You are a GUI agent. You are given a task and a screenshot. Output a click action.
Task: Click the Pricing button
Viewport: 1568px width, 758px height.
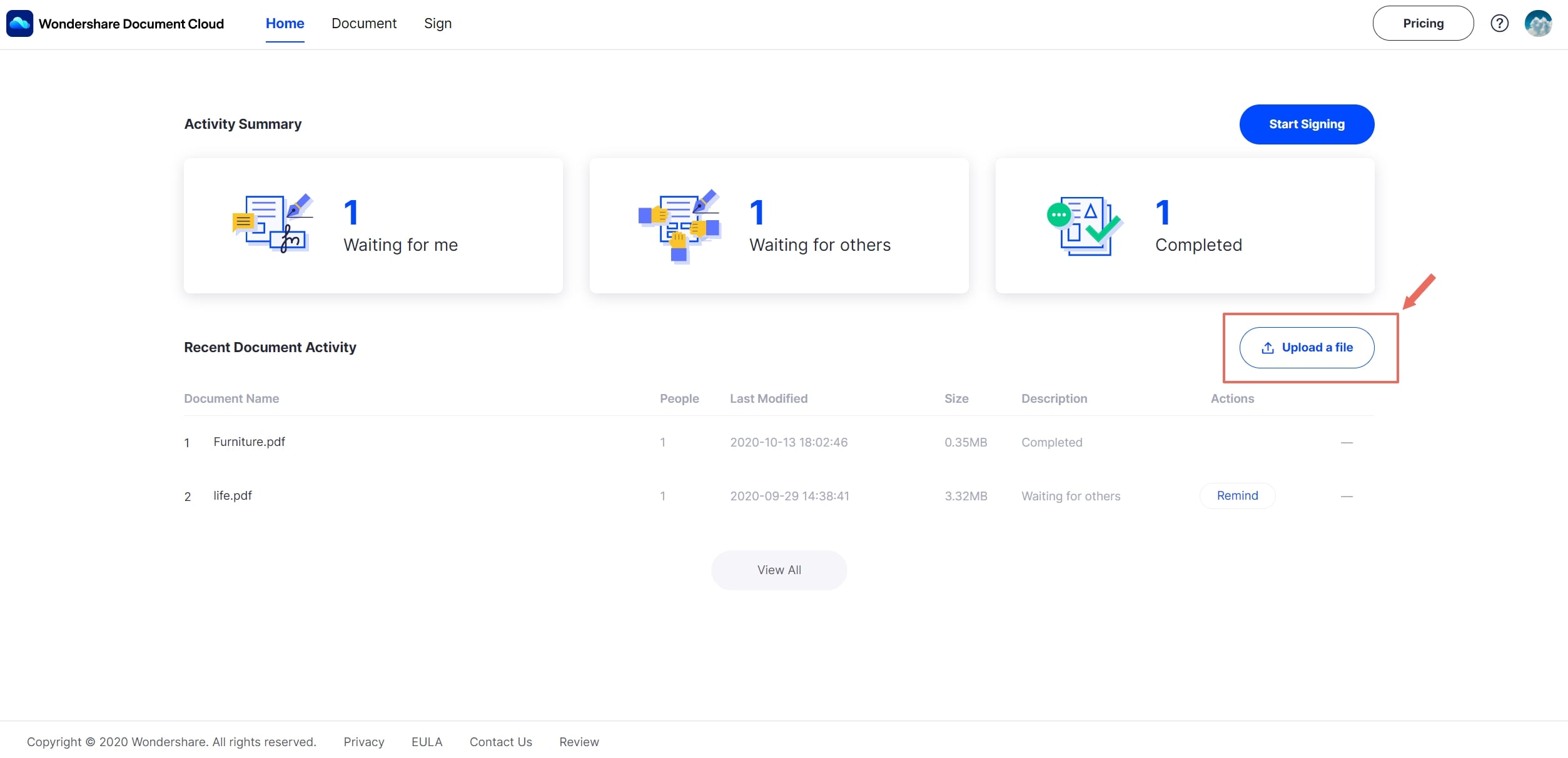pyautogui.click(x=1423, y=24)
